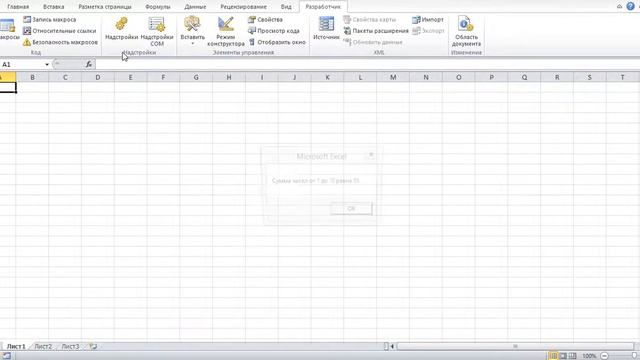This screenshot has height=360, width=640.
Task: Minimize the ribbon with the caret icon
Action: pyautogui.click(x=619, y=6)
